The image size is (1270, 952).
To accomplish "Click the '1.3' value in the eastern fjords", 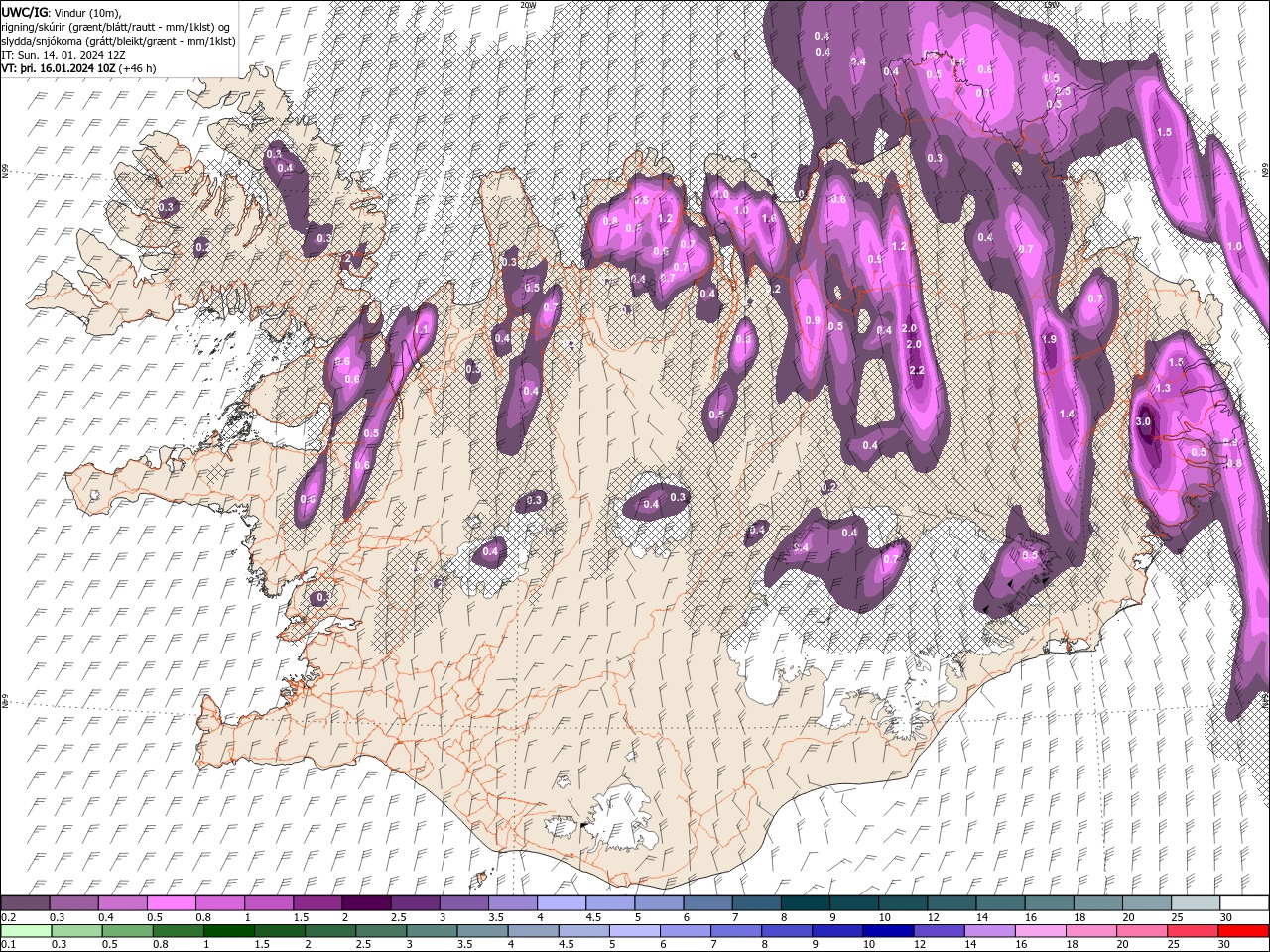I will [1164, 388].
